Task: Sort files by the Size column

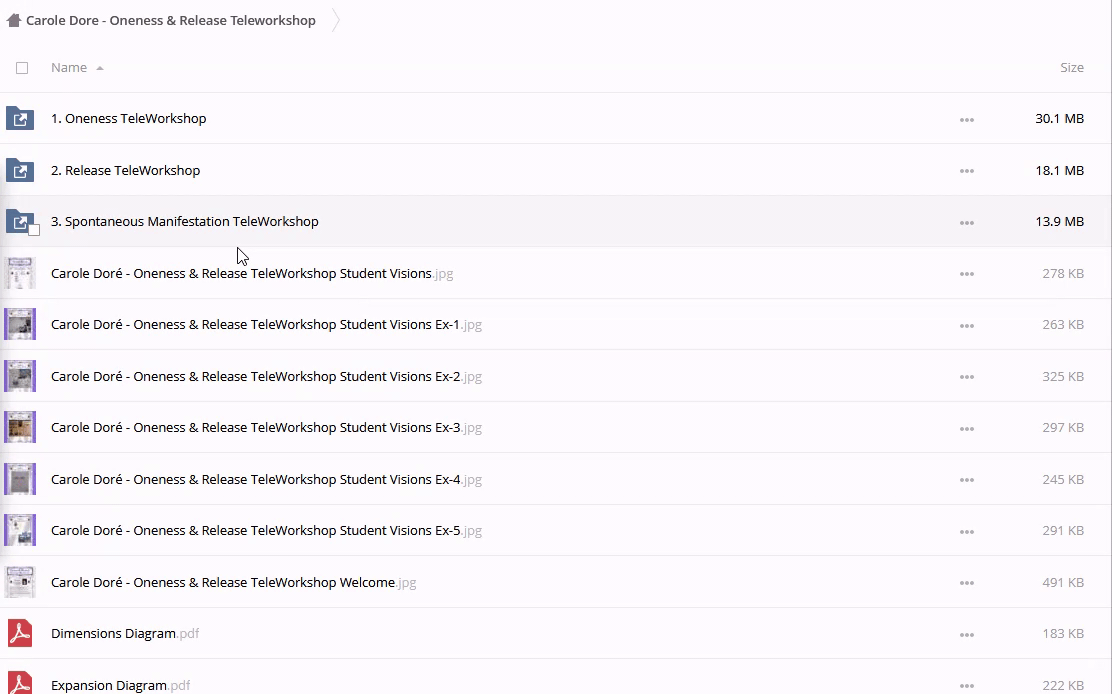Action: pyautogui.click(x=1071, y=68)
